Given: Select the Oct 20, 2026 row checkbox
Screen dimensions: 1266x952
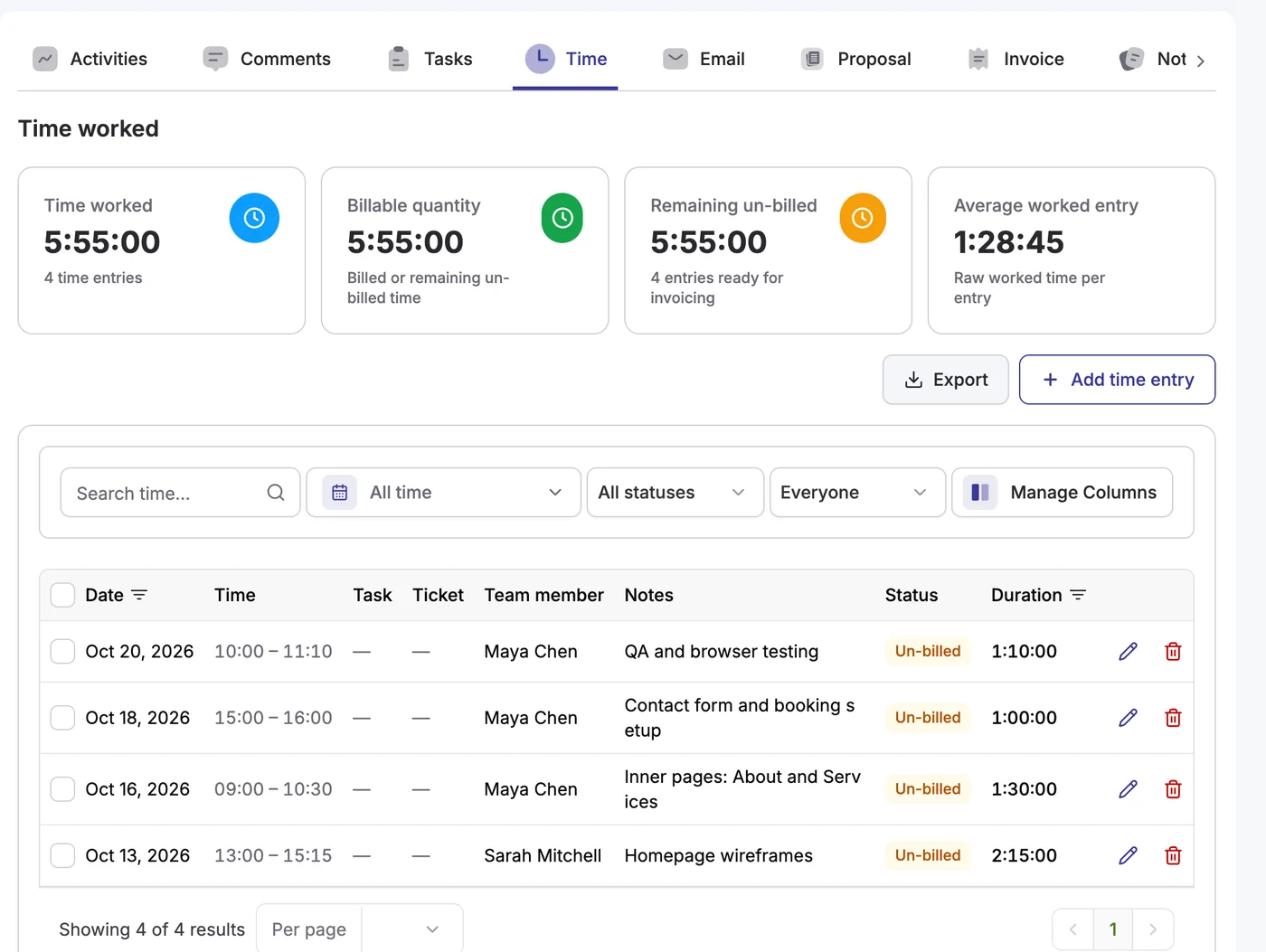Looking at the screenshot, I should pos(62,651).
